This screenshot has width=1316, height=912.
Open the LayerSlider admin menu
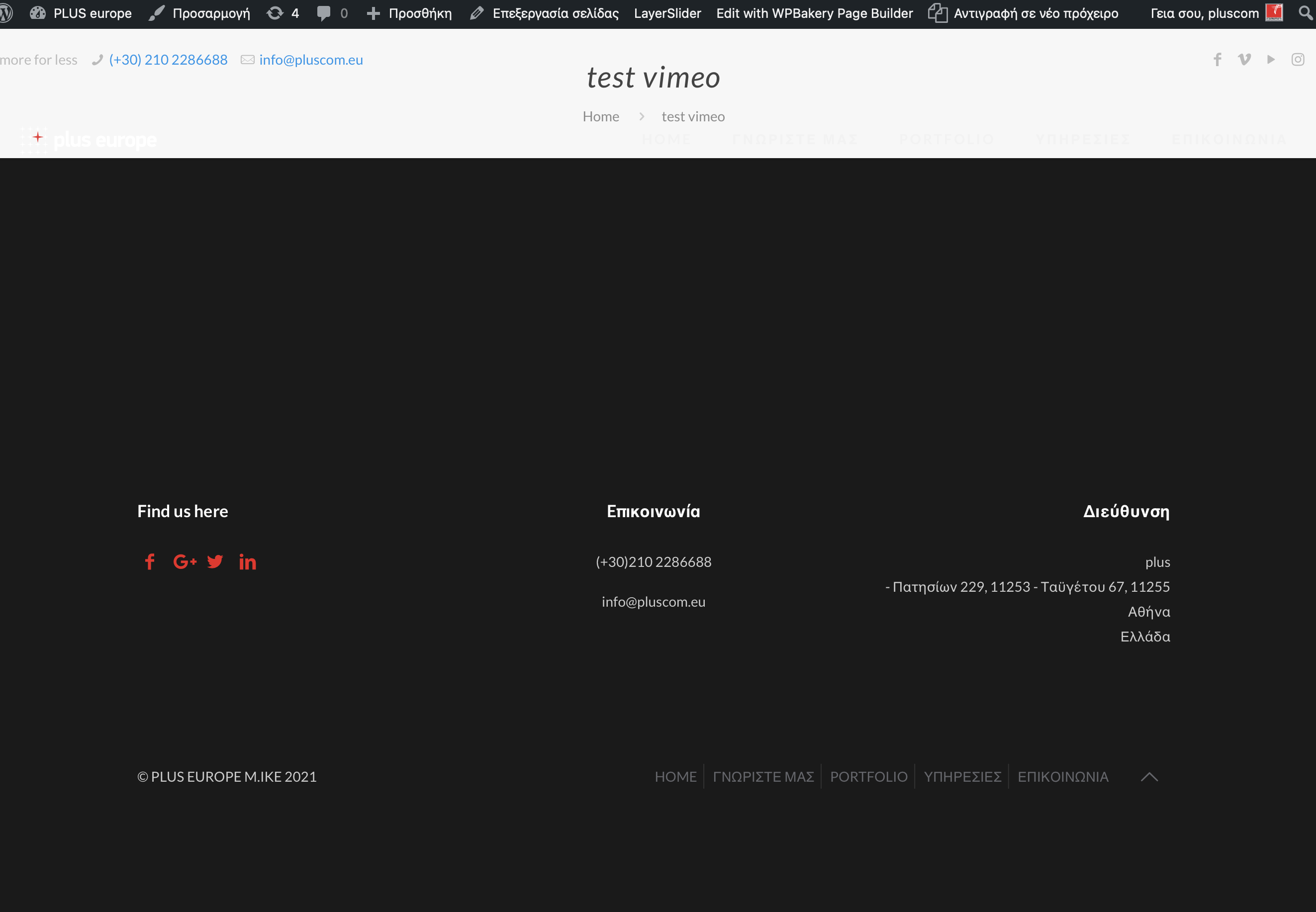667,13
